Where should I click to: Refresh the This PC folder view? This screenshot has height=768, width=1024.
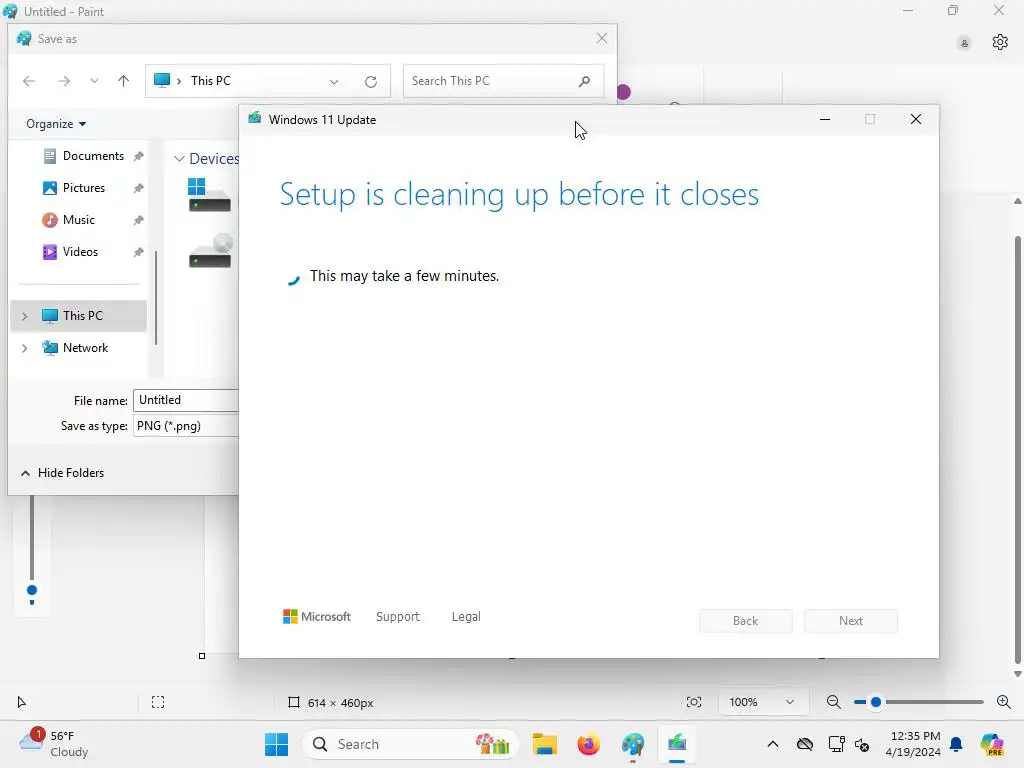click(x=371, y=82)
